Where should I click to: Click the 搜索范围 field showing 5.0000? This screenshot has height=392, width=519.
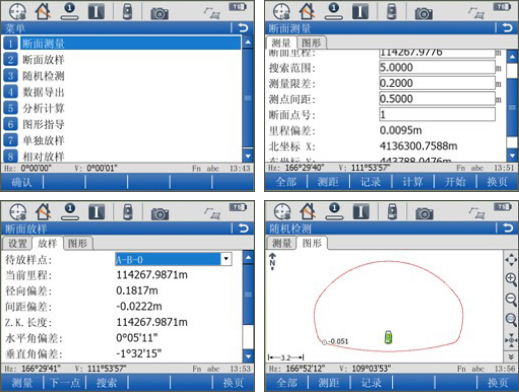coord(437,68)
